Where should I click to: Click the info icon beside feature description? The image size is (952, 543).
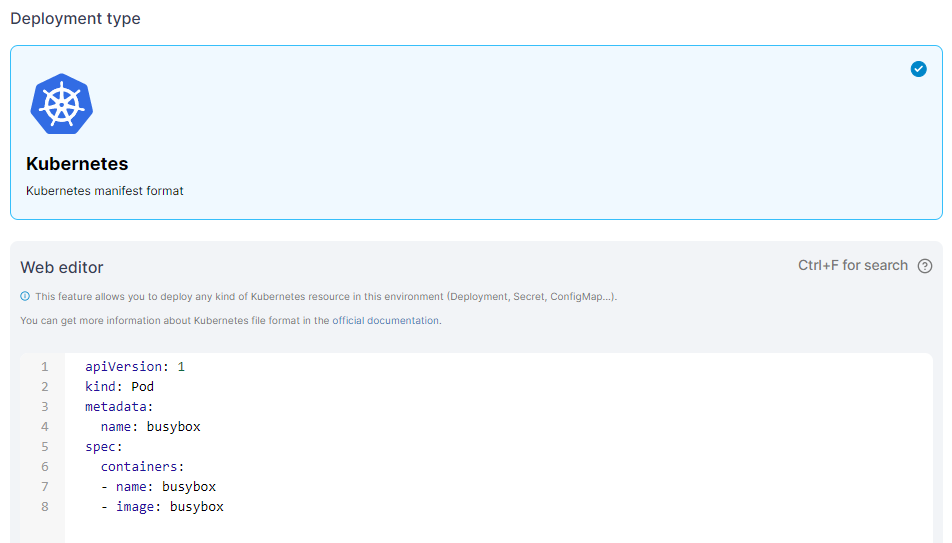25,296
